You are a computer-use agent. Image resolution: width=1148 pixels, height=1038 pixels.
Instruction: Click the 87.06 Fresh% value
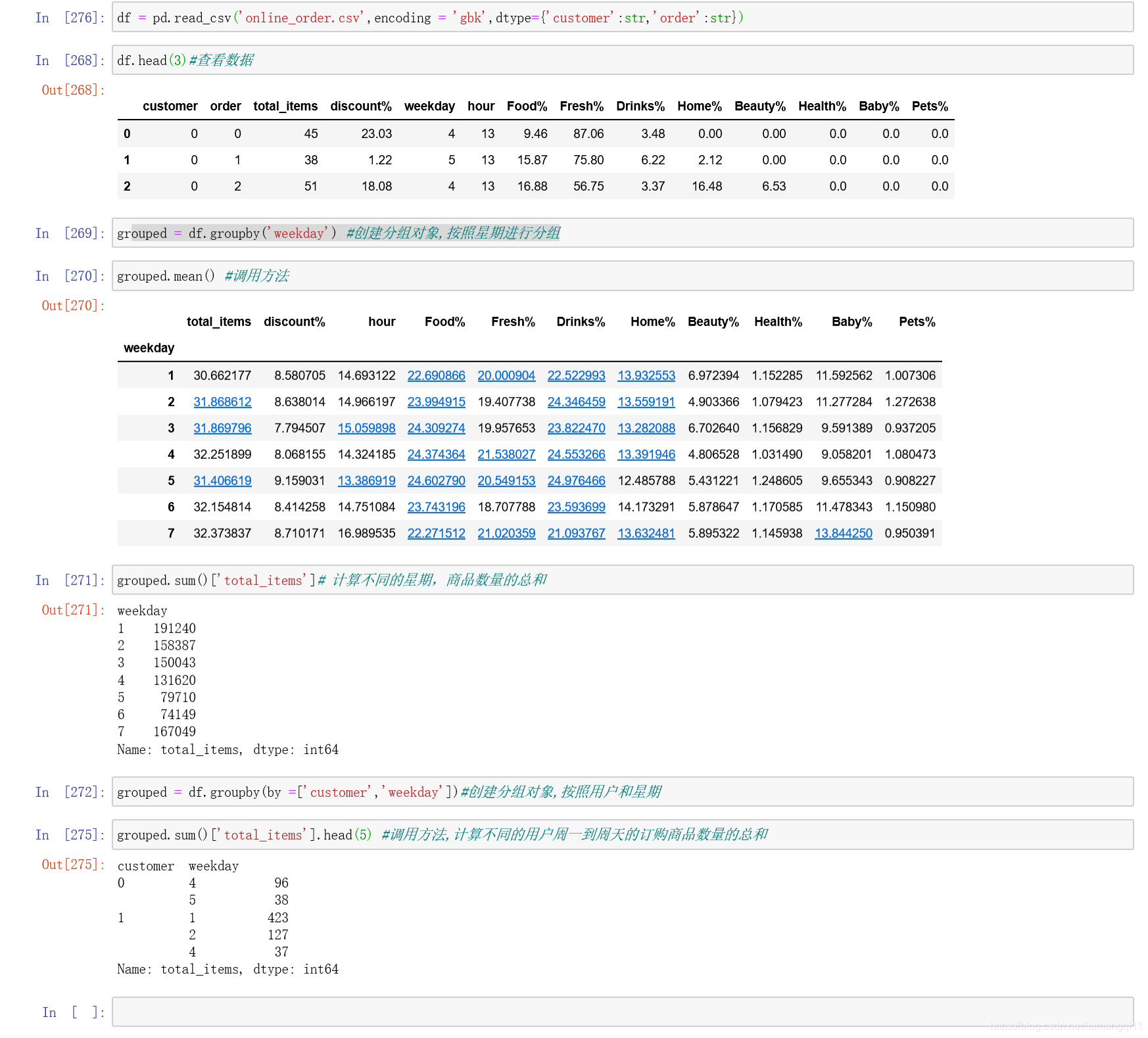[588, 133]
